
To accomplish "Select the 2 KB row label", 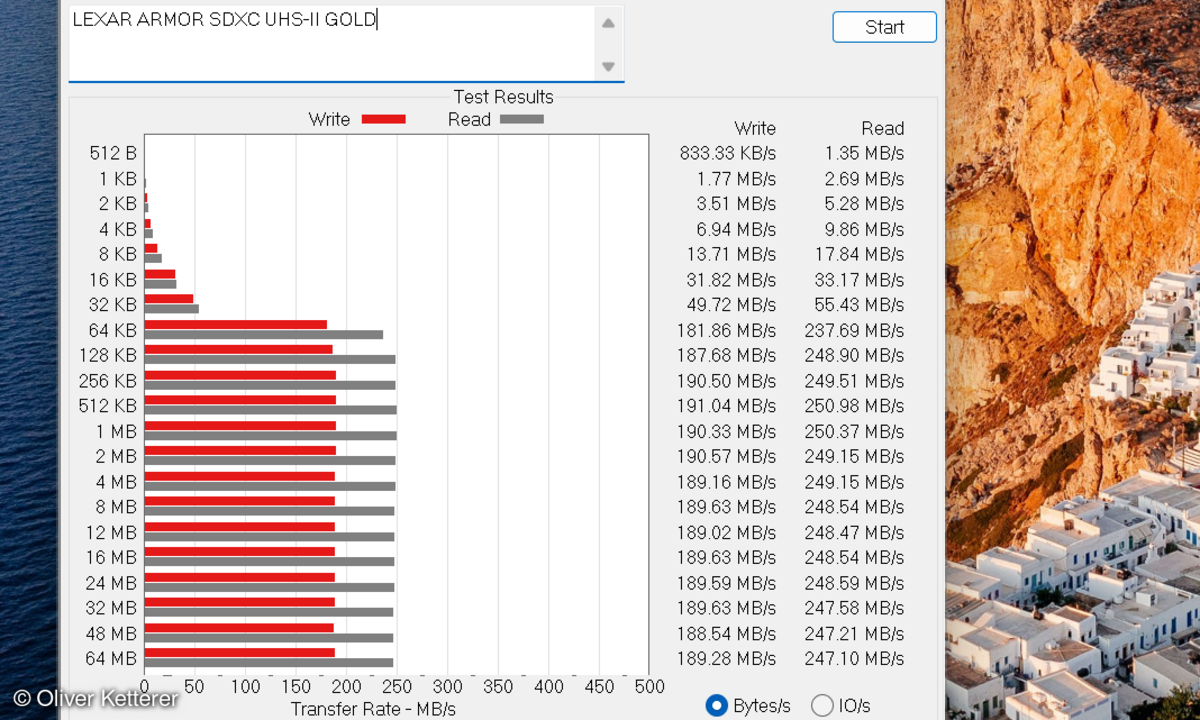I will click(118, 204).
